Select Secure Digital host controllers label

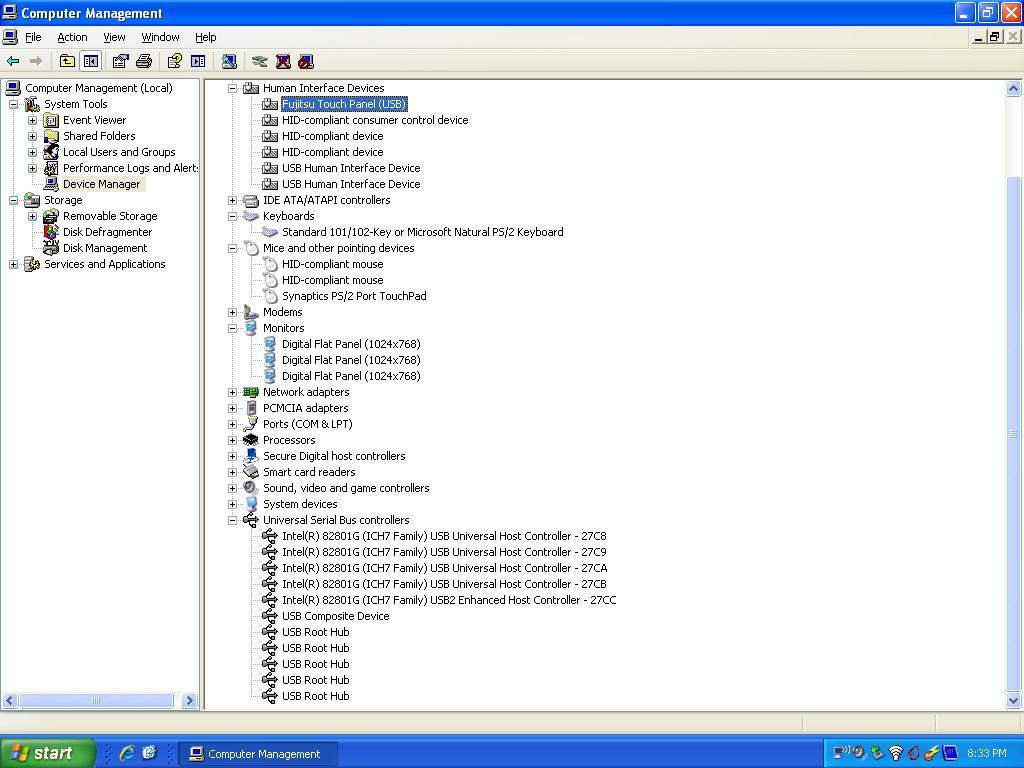point(334,456)
